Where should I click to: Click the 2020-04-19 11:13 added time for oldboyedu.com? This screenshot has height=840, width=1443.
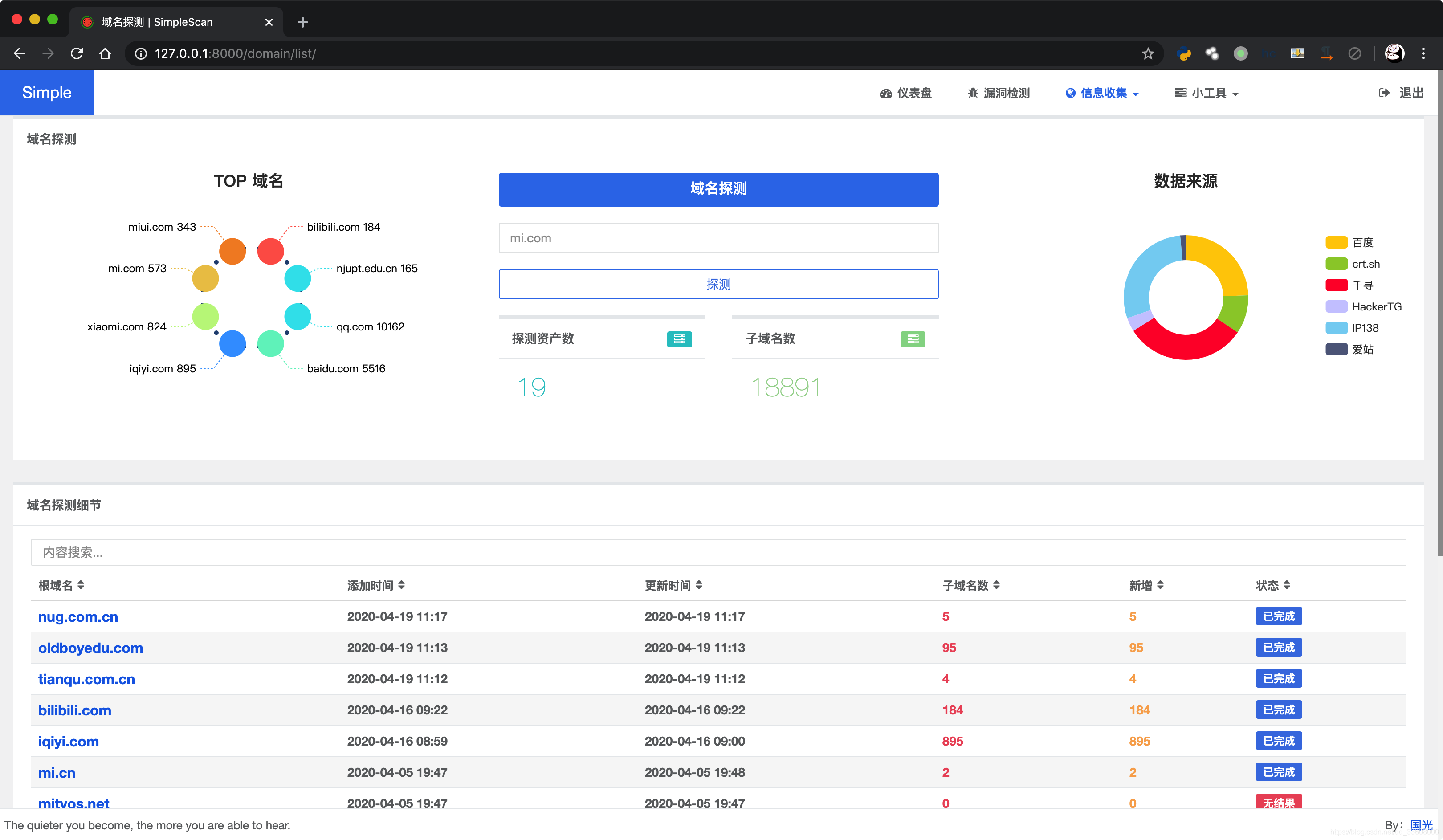(x=397, y=648)
